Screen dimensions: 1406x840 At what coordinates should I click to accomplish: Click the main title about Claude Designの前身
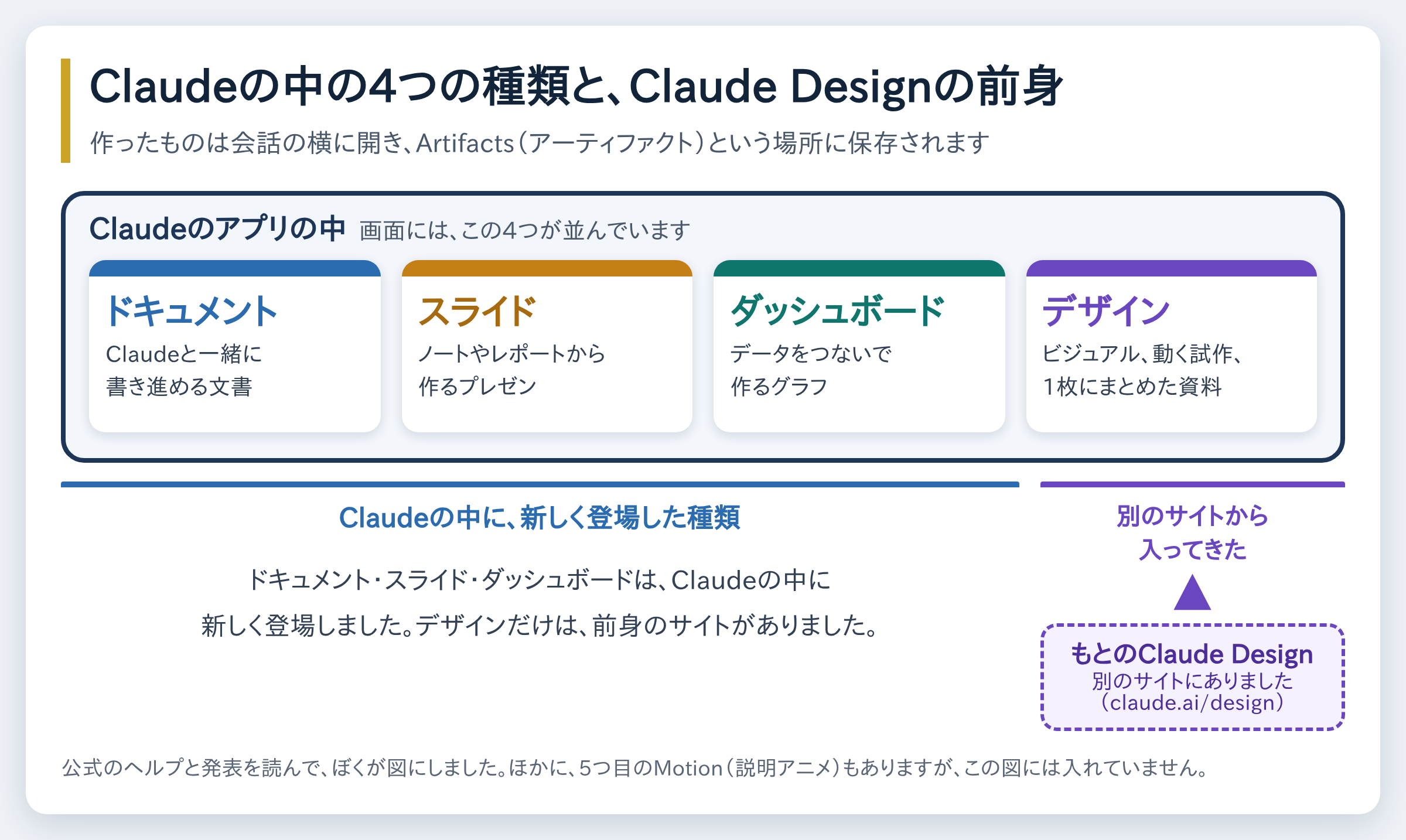pyautogui.click(x=576, y=87)
